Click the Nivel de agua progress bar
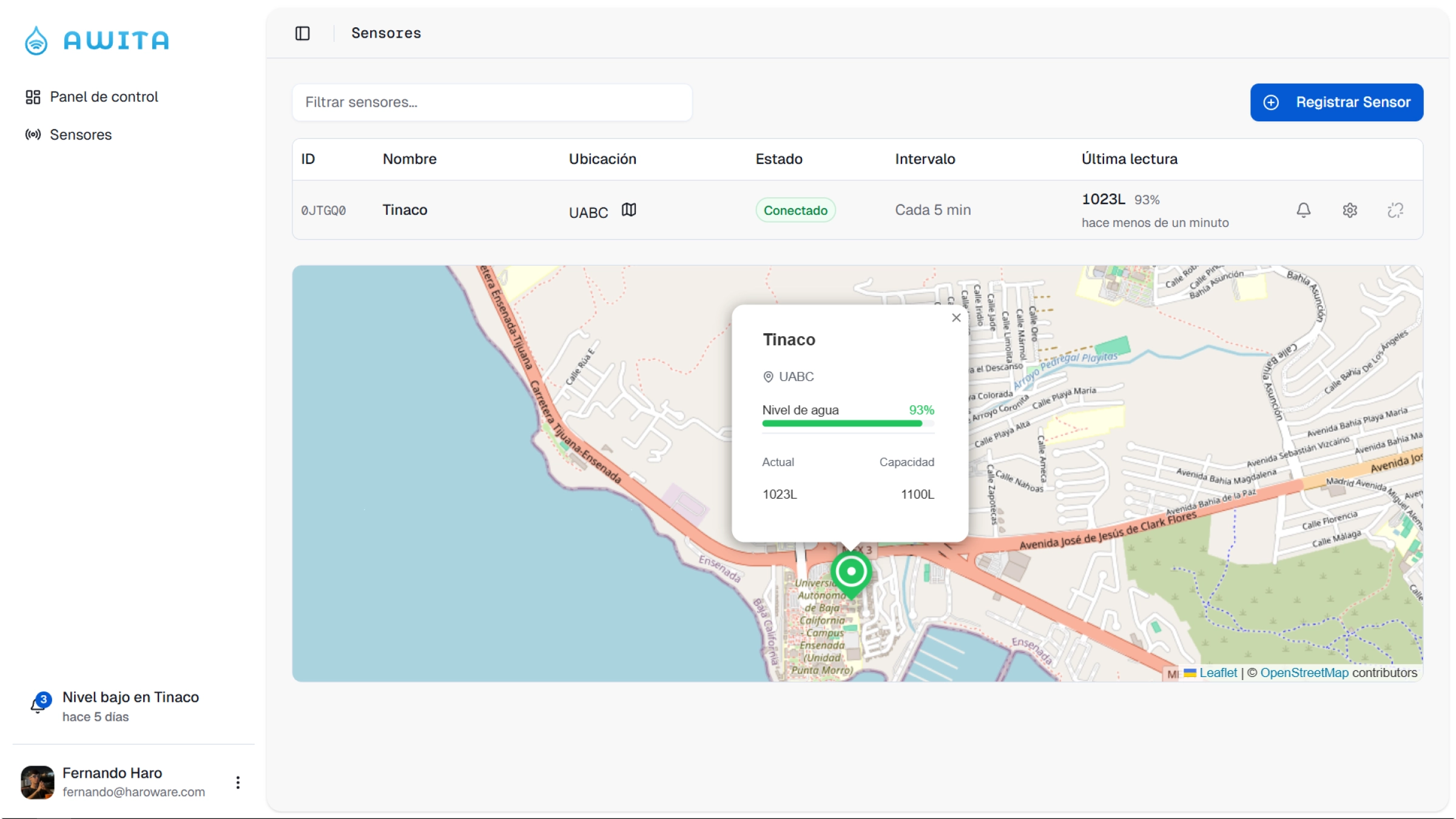Viewport: 1456px width, 819px height. pyautogui.click(x=848, y=423)
